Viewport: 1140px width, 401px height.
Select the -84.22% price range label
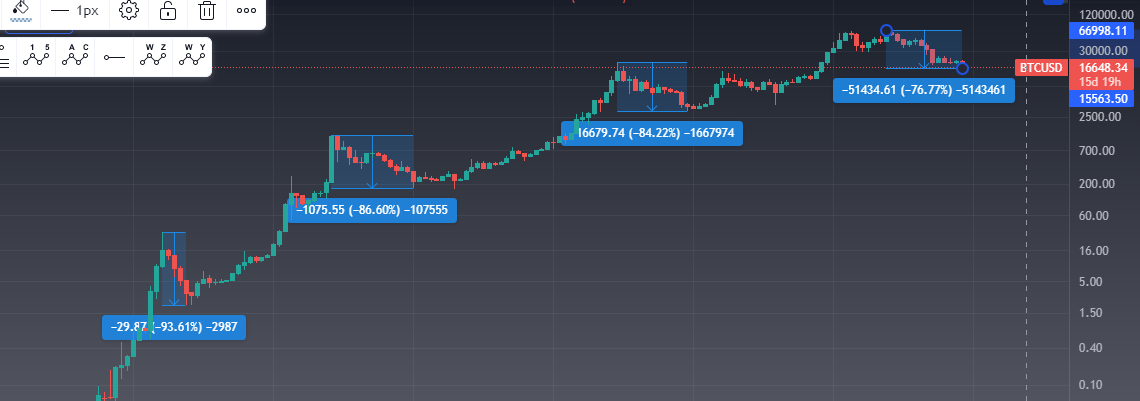tap(653, 133)
